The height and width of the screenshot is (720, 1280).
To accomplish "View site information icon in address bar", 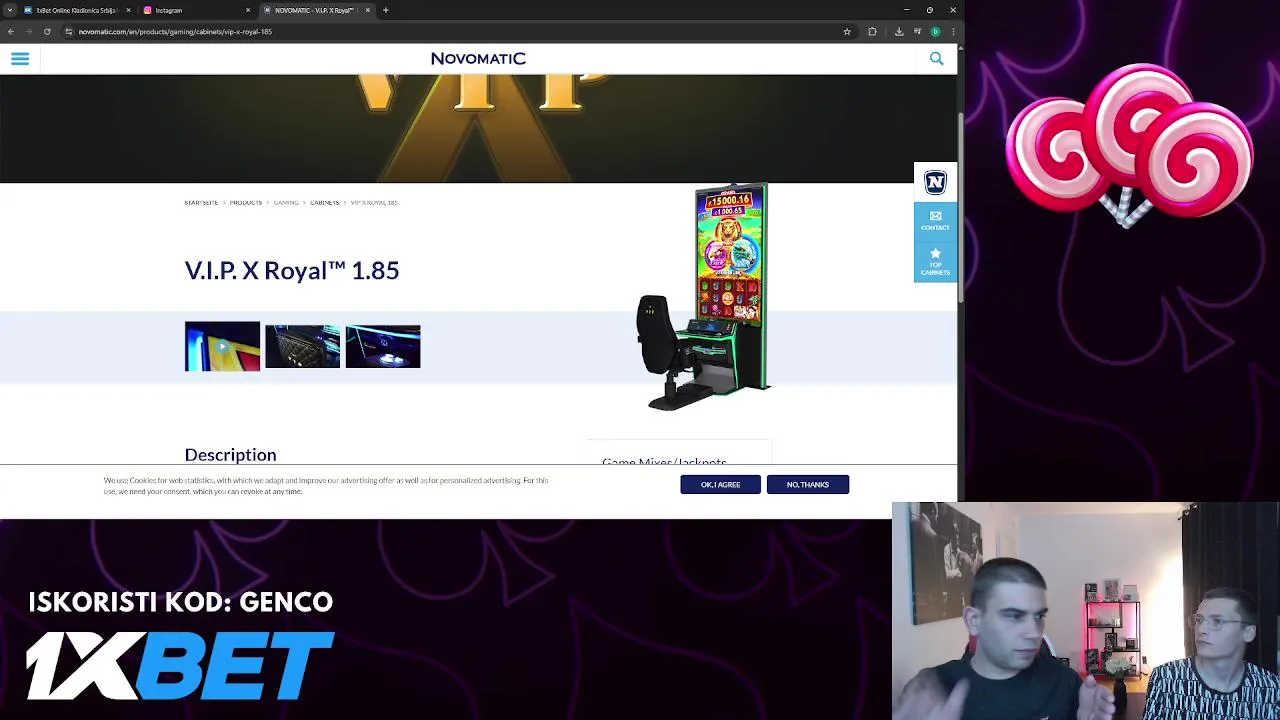I will 68,31.
